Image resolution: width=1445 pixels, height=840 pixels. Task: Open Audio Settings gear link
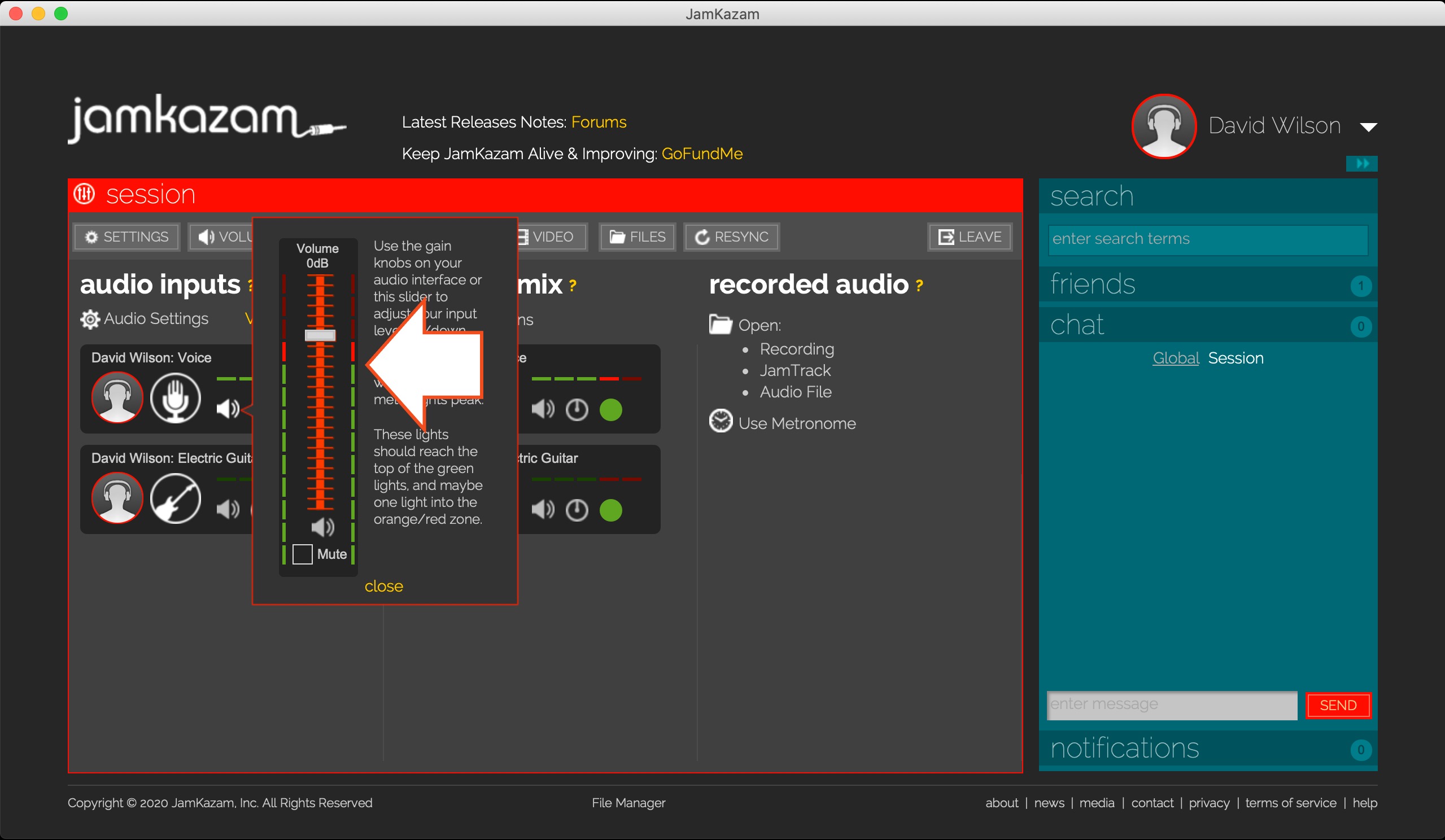[145, 319]
